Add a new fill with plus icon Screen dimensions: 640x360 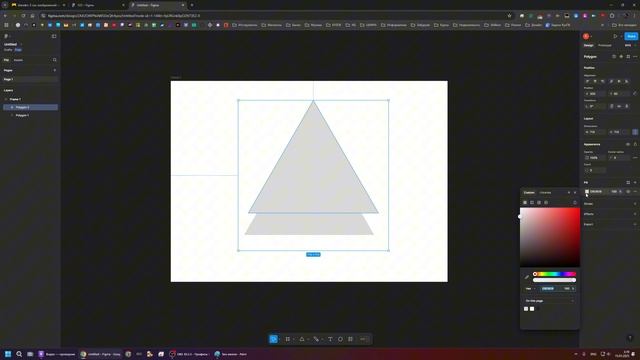(x=635, y=182)
